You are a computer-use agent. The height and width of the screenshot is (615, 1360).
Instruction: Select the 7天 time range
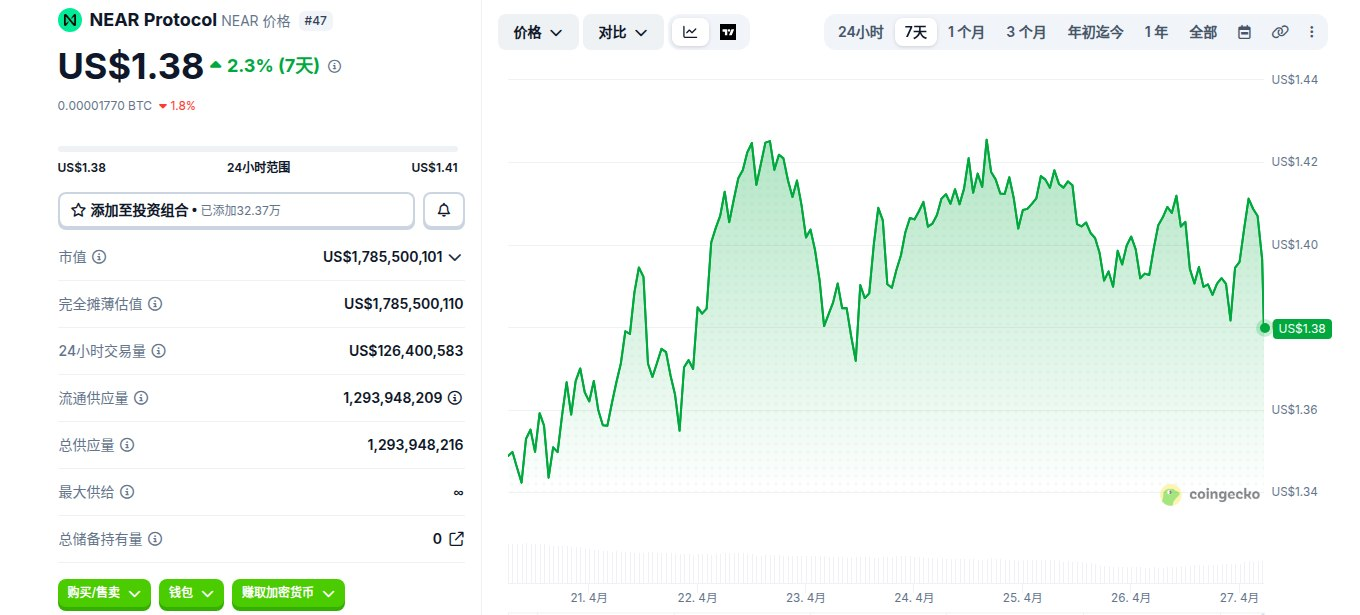tap(916, 32)
